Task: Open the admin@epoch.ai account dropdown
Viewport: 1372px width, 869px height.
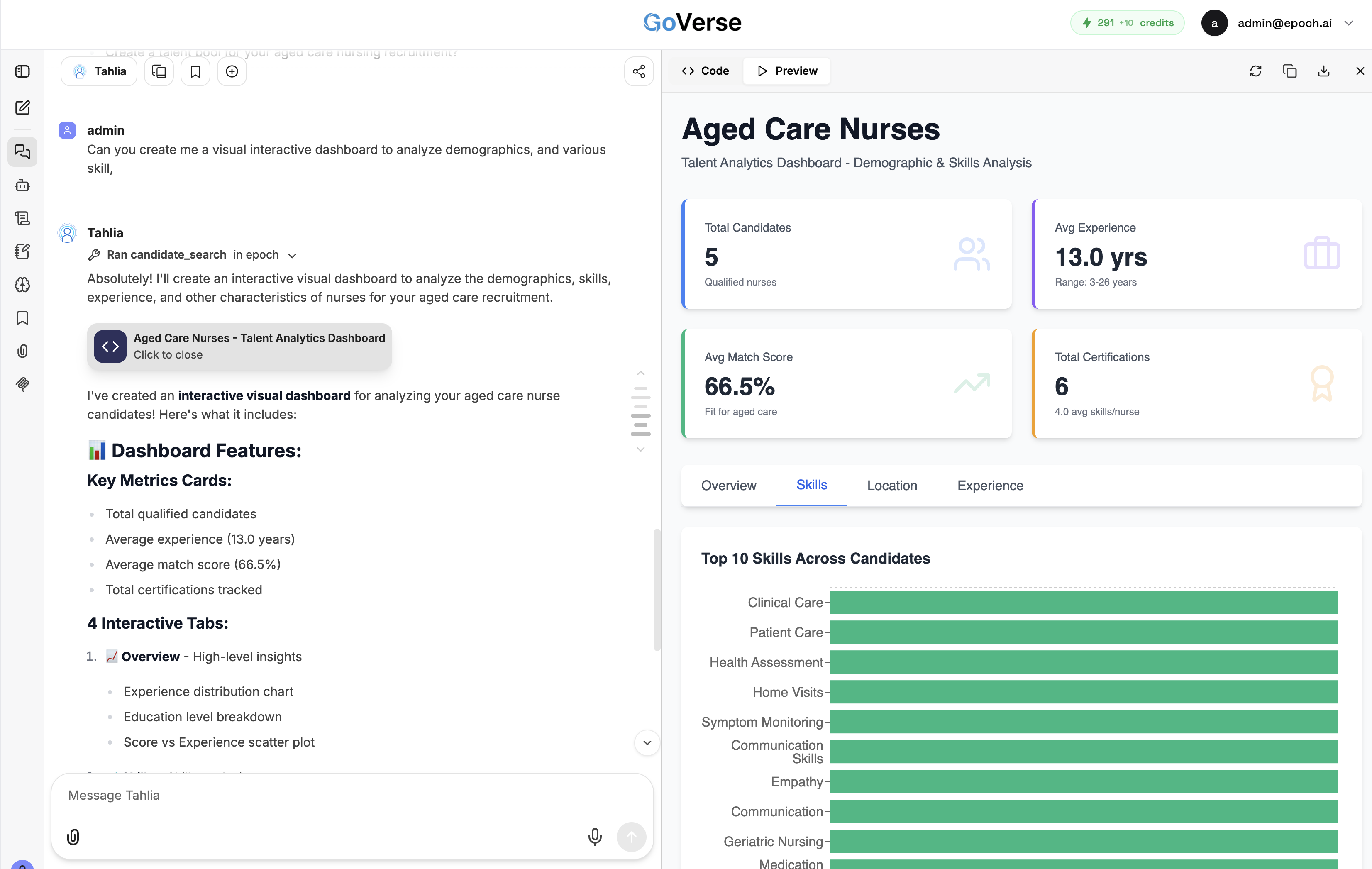Action: tap(1278, 23)
